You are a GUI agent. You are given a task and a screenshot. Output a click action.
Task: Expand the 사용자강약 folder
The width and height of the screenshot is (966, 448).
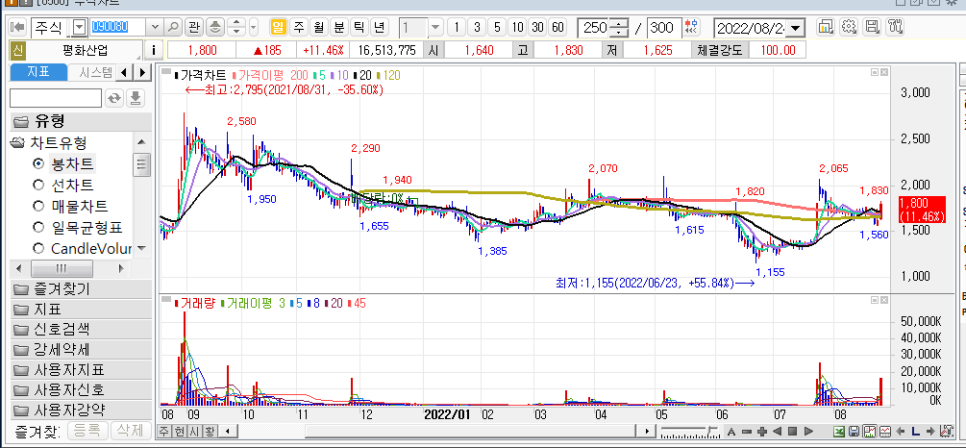81,410
